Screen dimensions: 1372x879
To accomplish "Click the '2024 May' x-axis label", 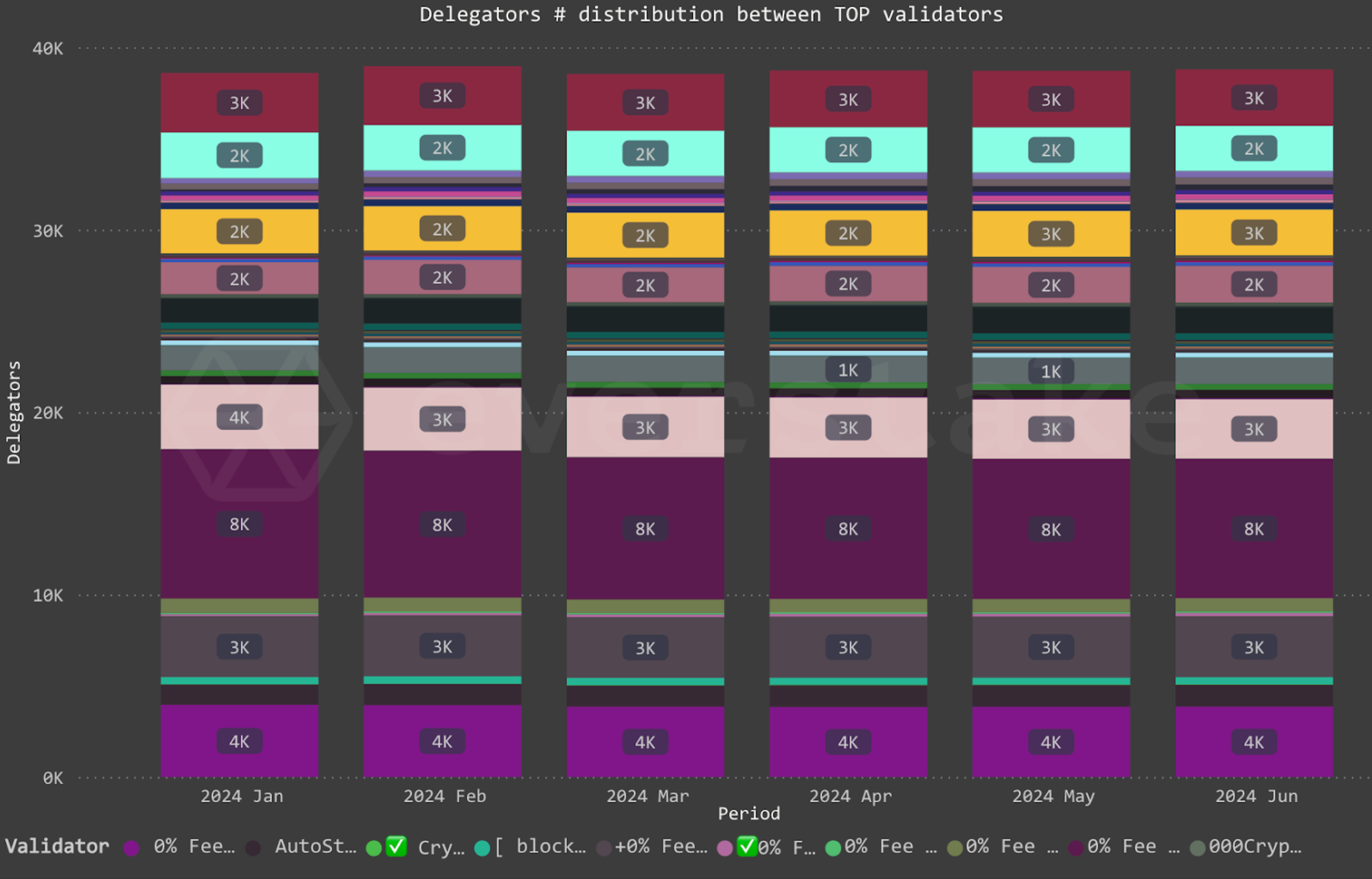I will click(1054, 796).
